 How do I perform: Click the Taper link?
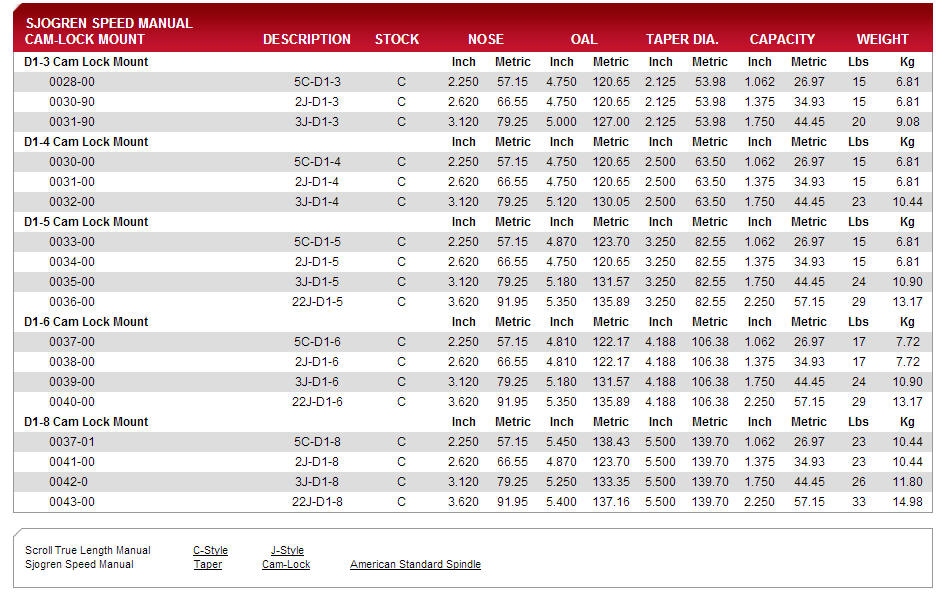pos(208,565)
